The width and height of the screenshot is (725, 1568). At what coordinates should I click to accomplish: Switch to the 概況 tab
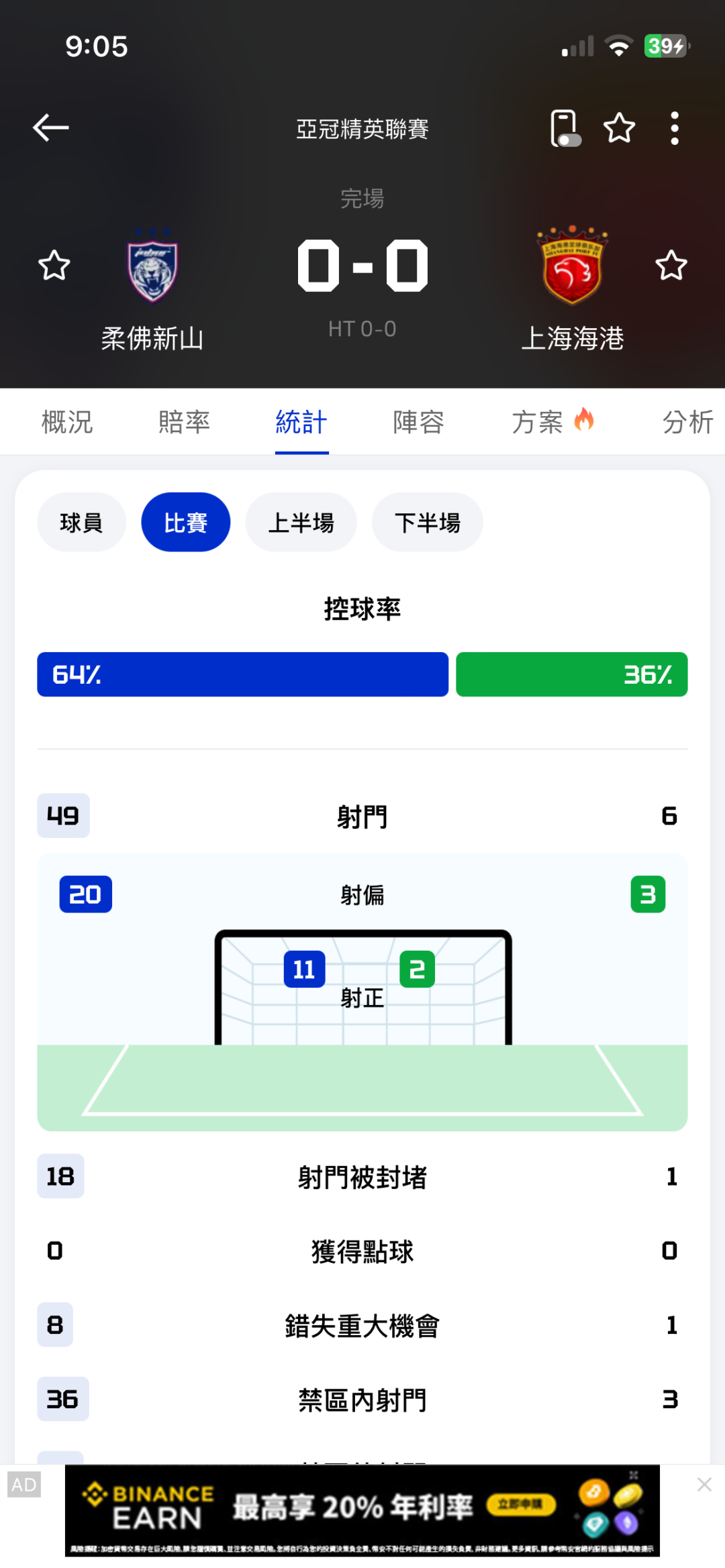tap(67, 422)
